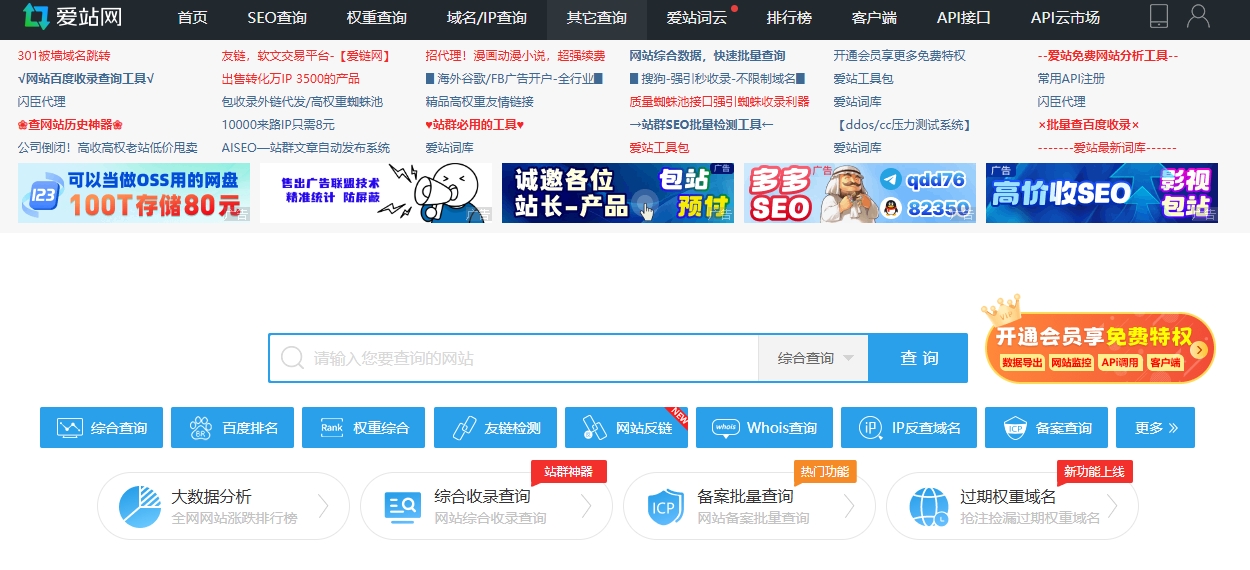Open 公司倒闭！高收高权老站低价甩卖 link
Viewport: 1250px width, 570px height.
(108, 148)
